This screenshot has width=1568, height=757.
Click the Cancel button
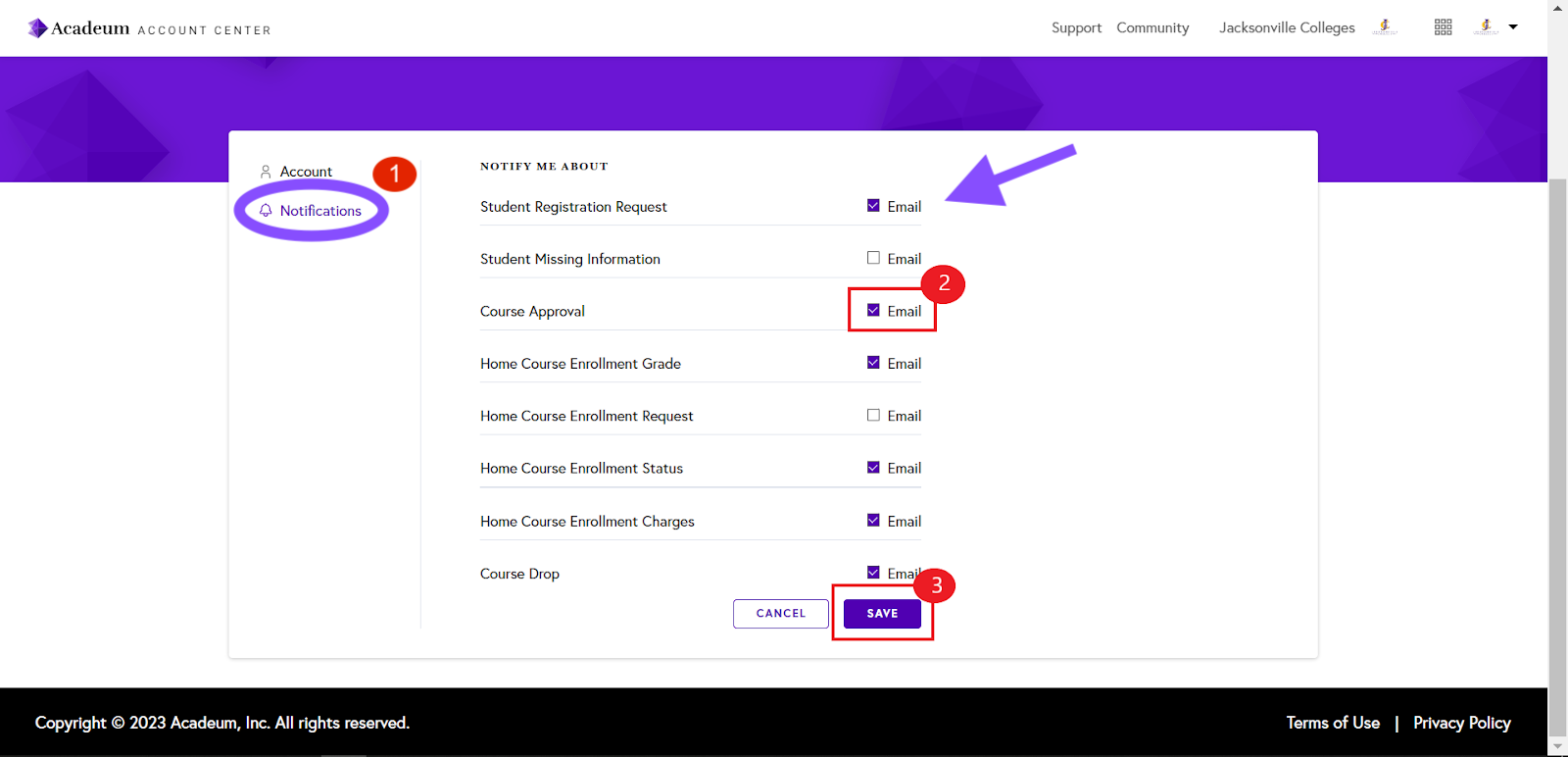(x=781, y=614)
